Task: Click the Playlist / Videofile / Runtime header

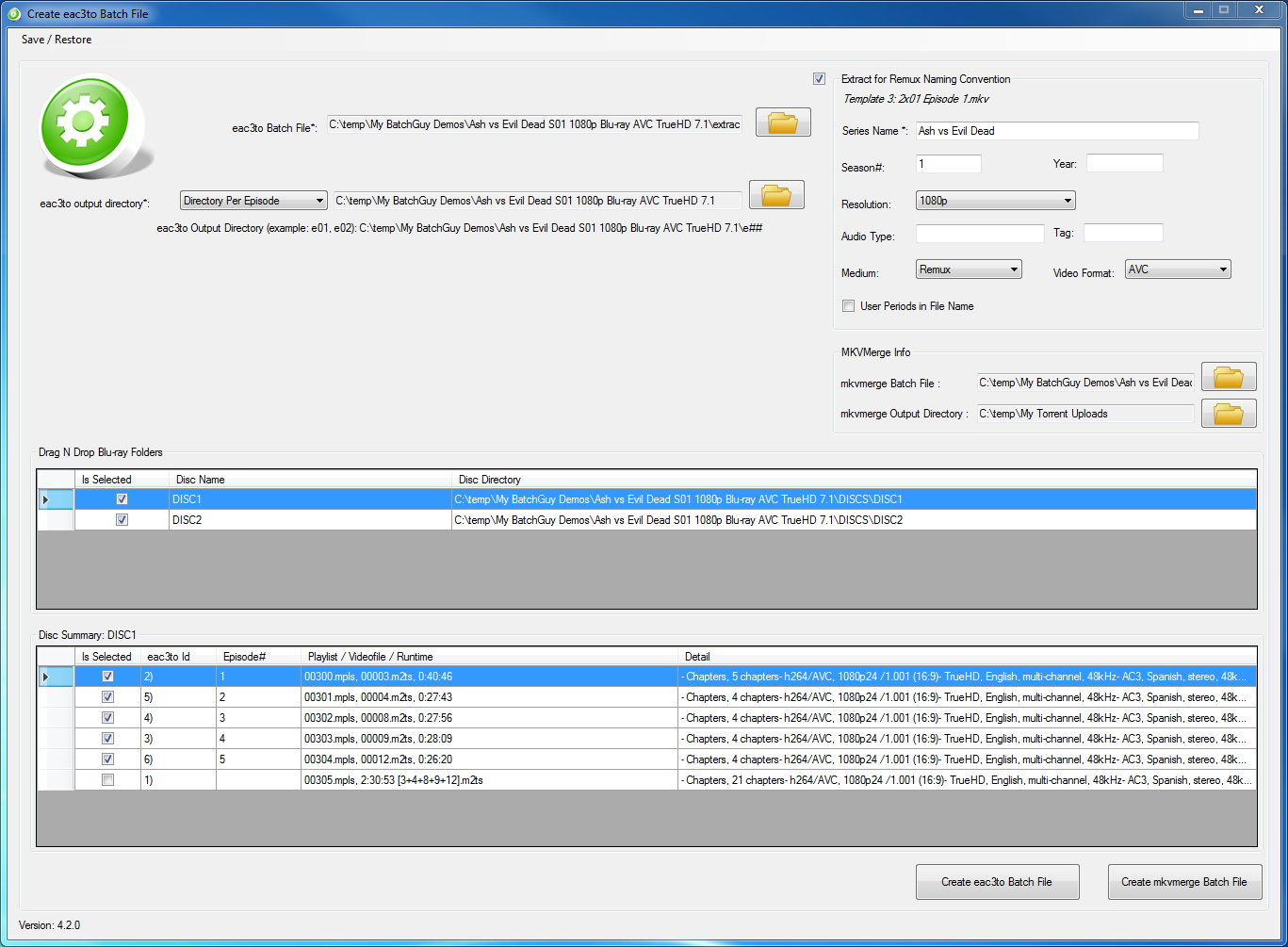Action: 489,657
